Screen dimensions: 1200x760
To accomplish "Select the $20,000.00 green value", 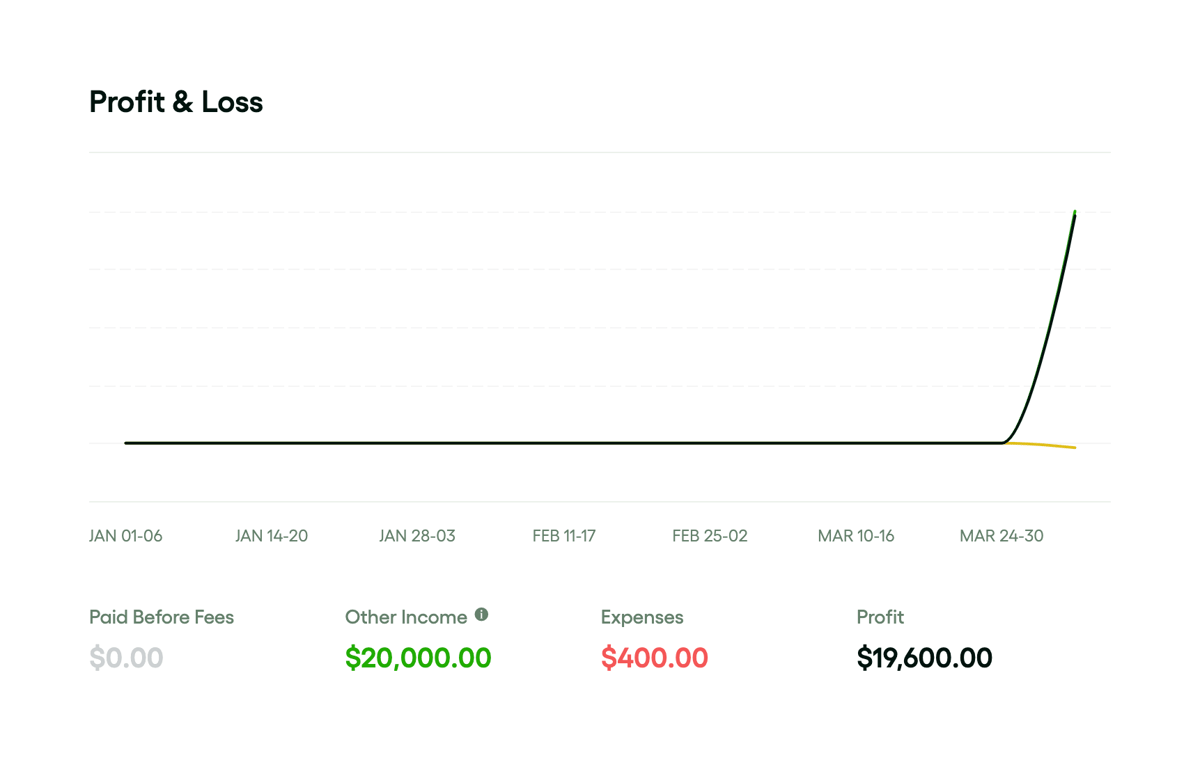I will [x=418, y=658].
